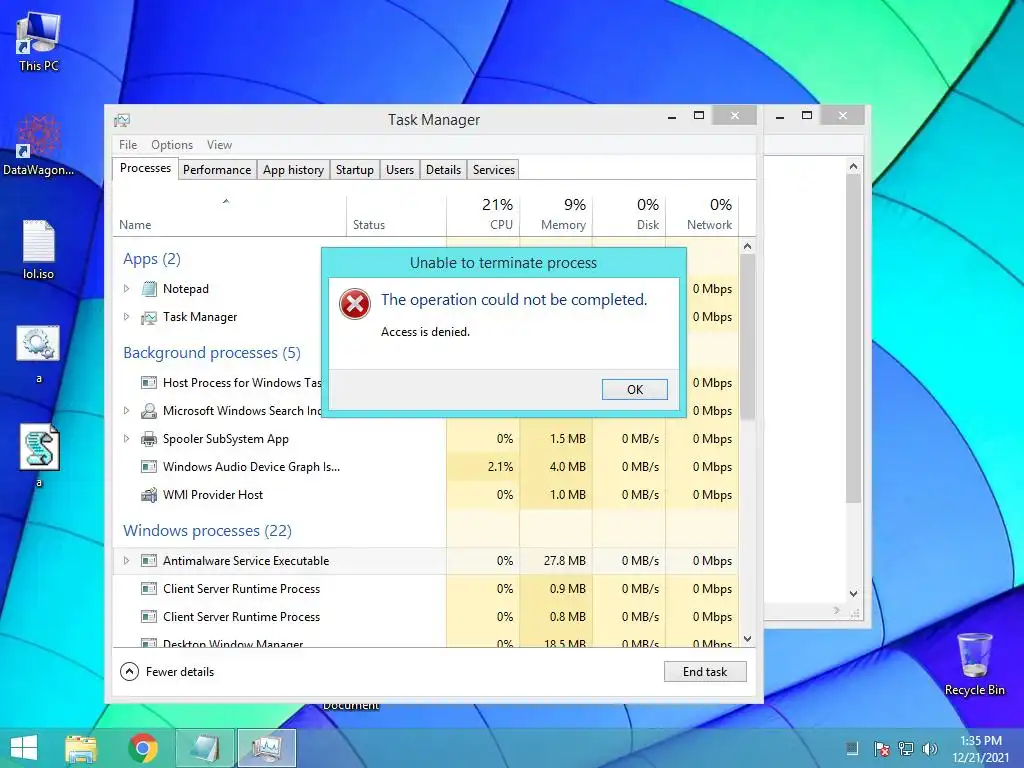This screenshot has width=1024, height=768.
Task: Sort processes by Disk column
Action: 630,214
